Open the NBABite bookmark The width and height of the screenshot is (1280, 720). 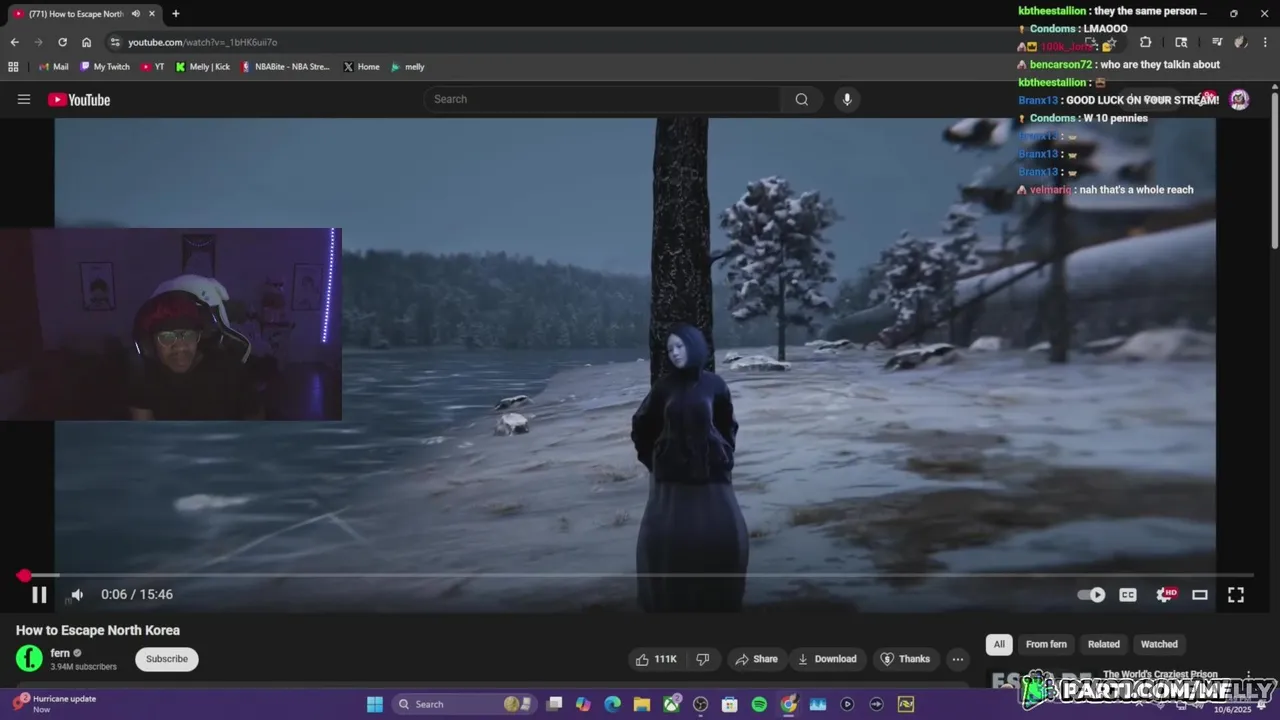click(x=285, y=67)
